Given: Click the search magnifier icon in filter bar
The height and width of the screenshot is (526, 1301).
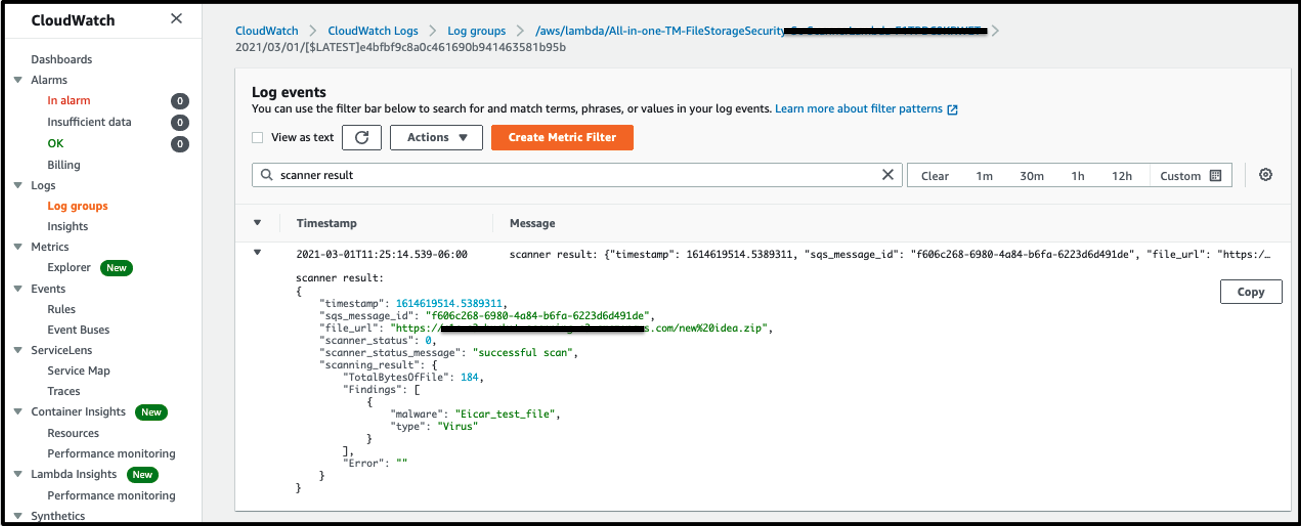Looking at the screenshot, I should (x=266, y=175).
